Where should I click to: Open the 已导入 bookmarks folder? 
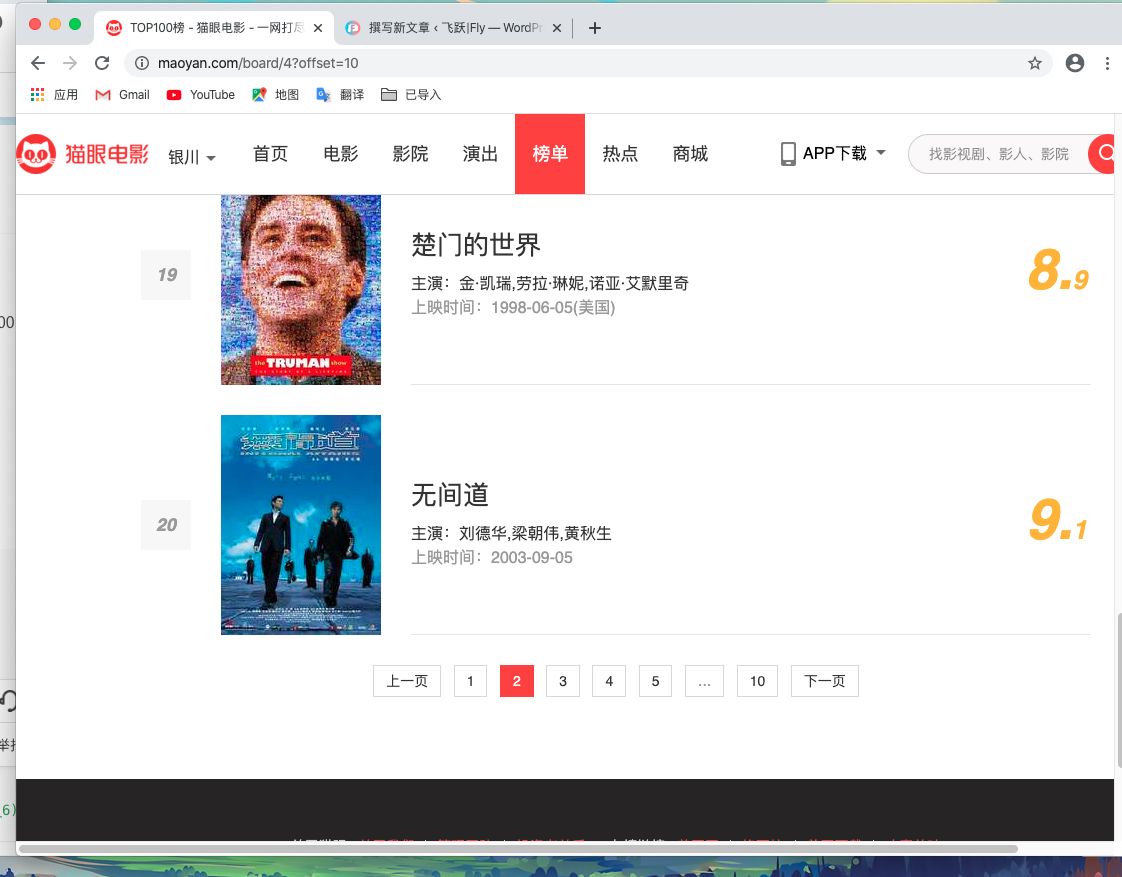coord(411,94)
